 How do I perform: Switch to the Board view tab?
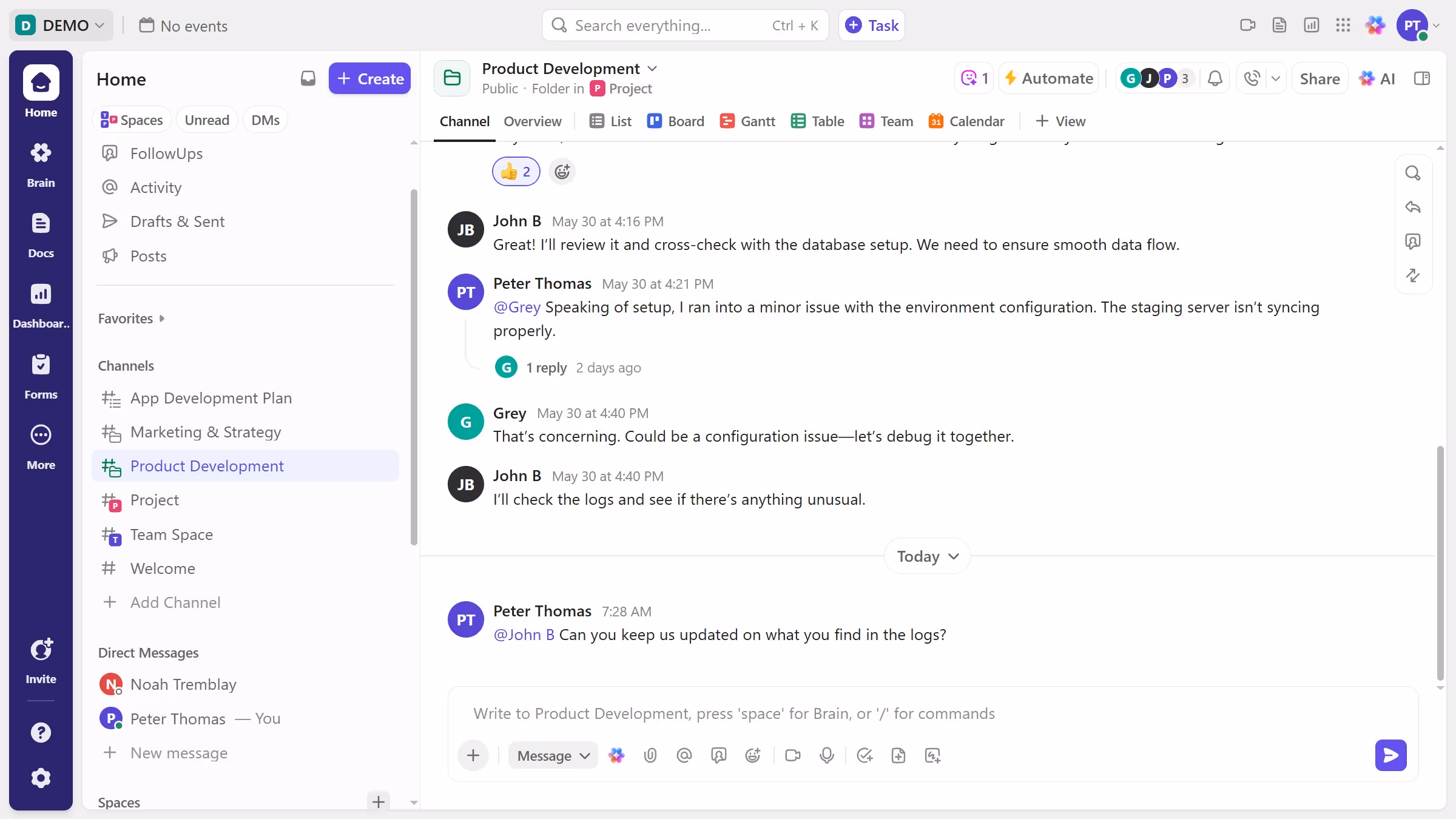(675, 121)
